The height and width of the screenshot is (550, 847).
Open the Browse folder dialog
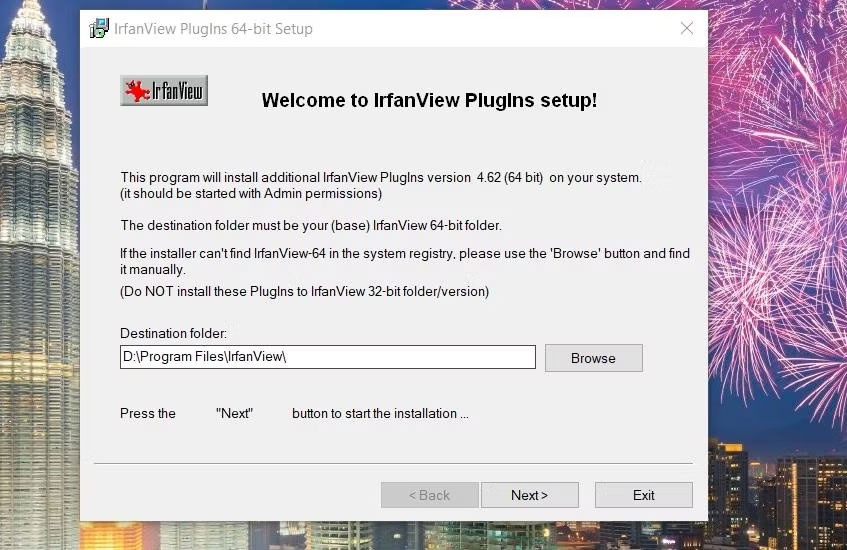[593, 358]
